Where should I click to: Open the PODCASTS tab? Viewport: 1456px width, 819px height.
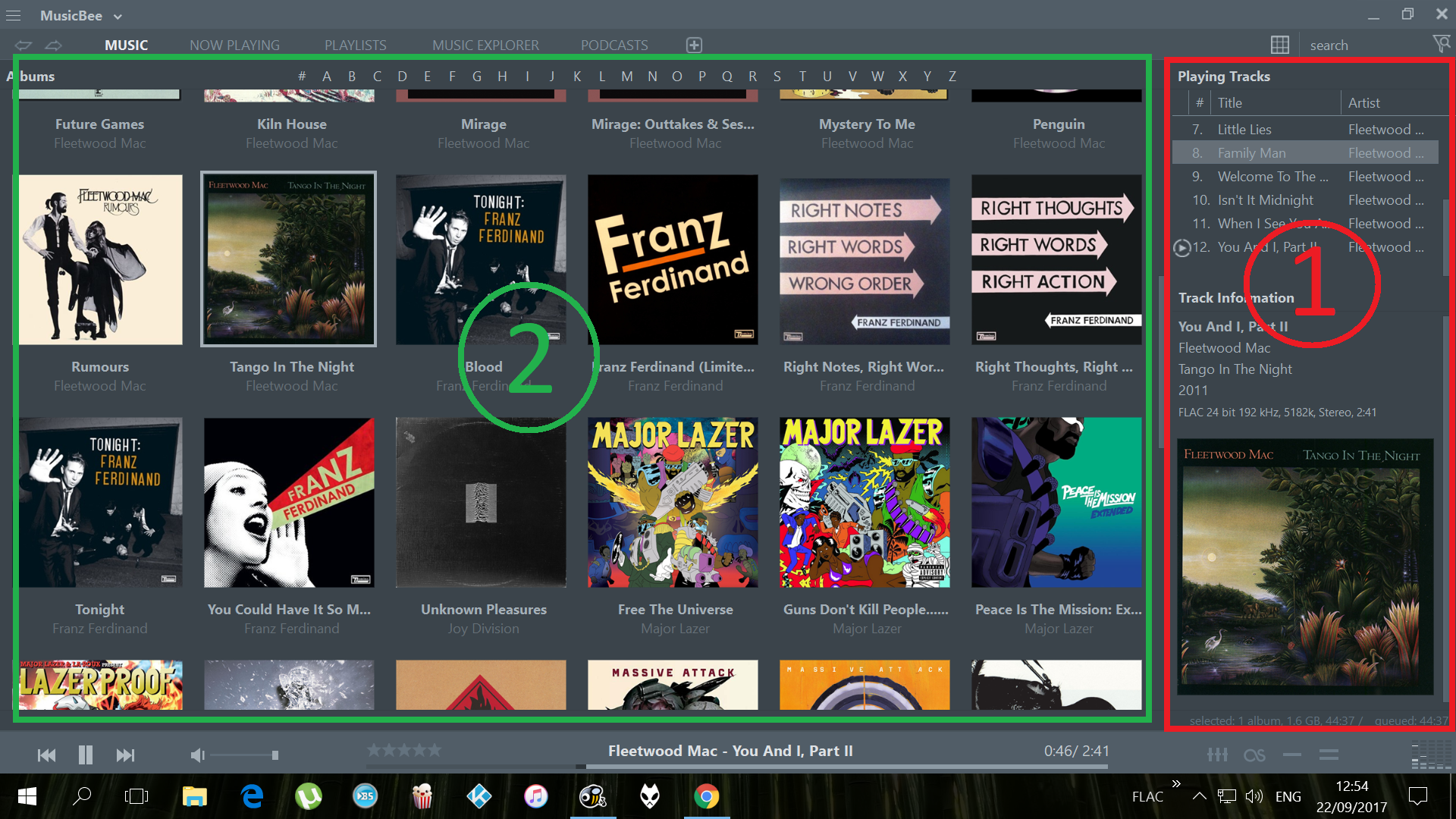614,45
